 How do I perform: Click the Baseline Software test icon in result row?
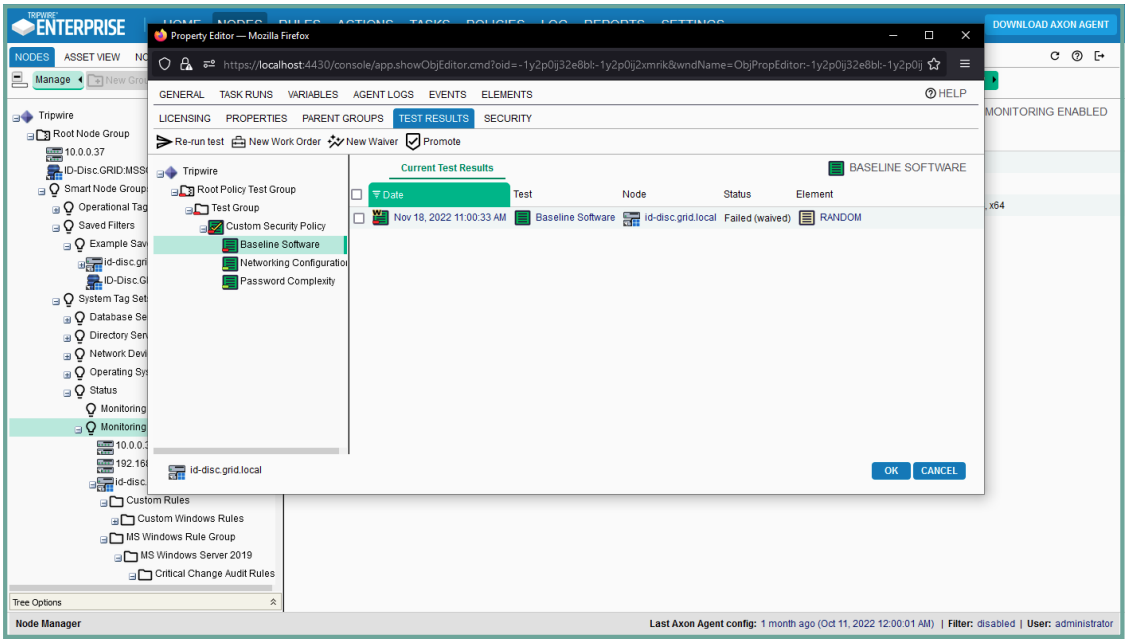(523, 218)
